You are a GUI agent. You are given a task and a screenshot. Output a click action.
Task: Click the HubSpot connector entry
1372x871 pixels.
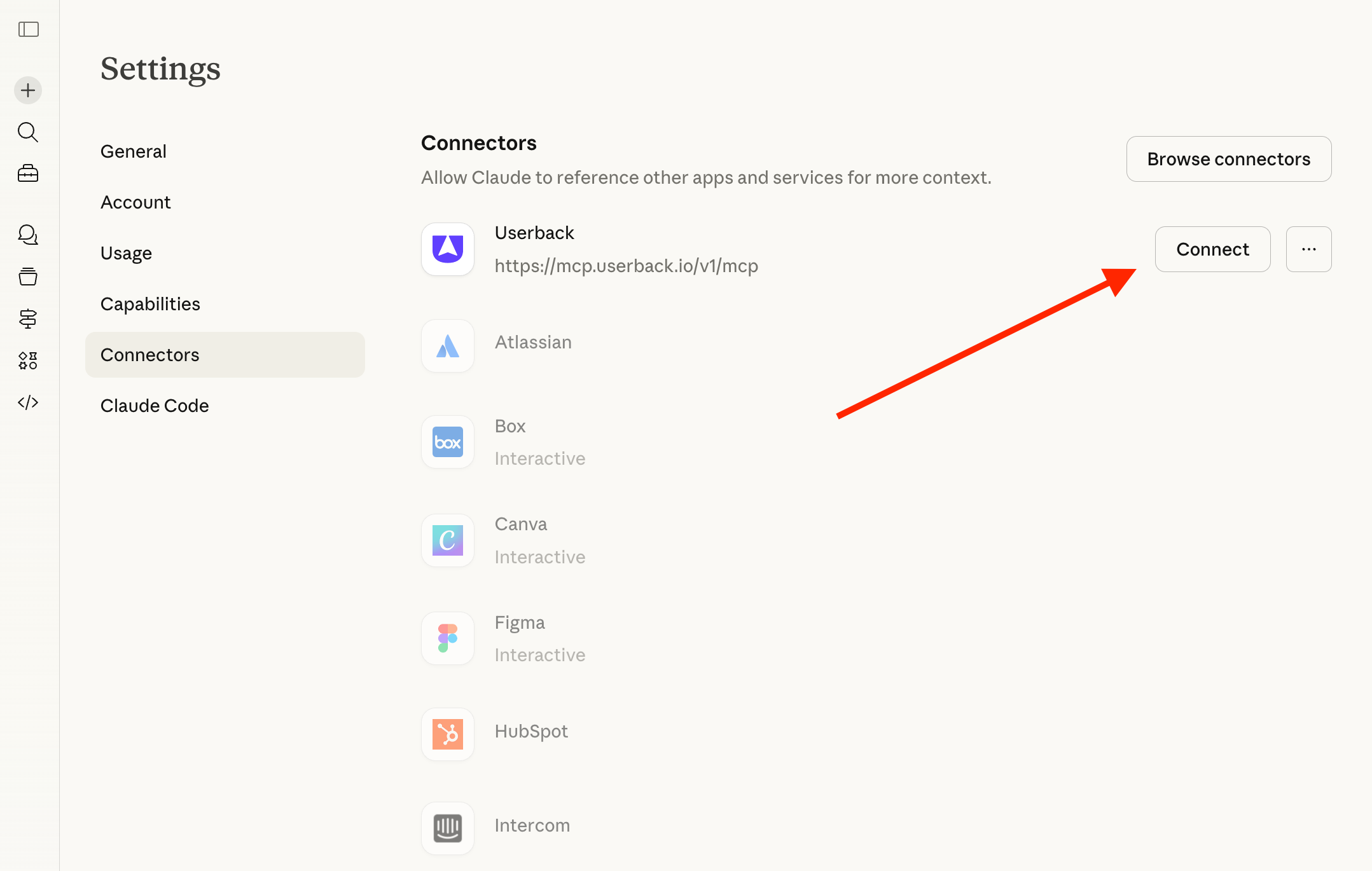(531, 732)
